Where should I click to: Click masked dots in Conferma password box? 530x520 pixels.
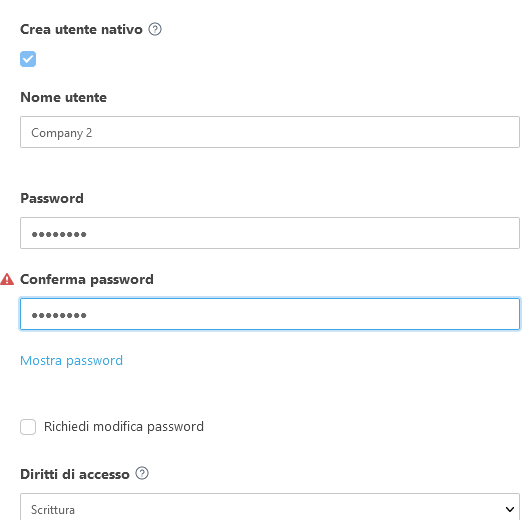click(x=59, y=315)
